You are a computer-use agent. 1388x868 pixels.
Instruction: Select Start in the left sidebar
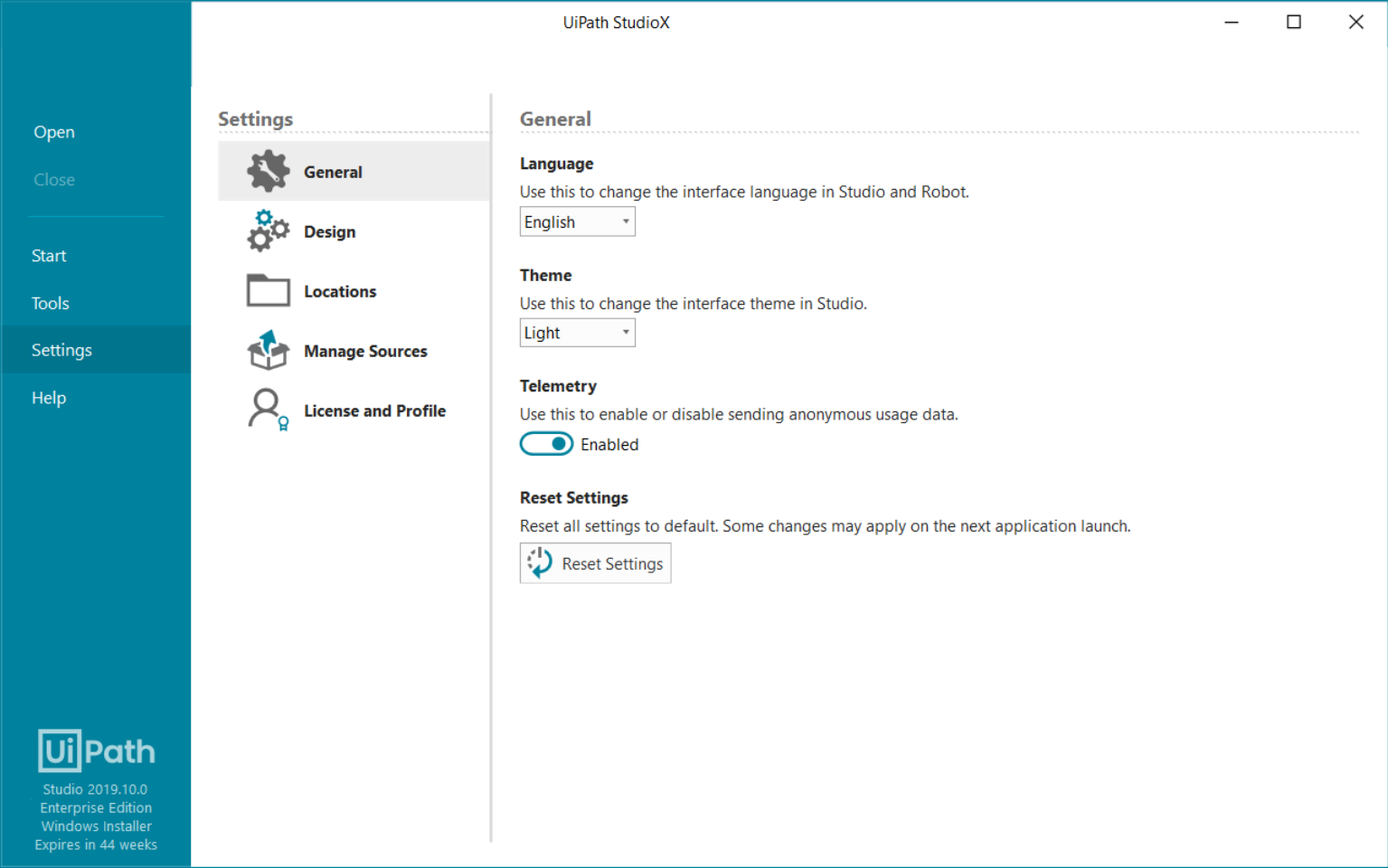[x=49, y=256]
